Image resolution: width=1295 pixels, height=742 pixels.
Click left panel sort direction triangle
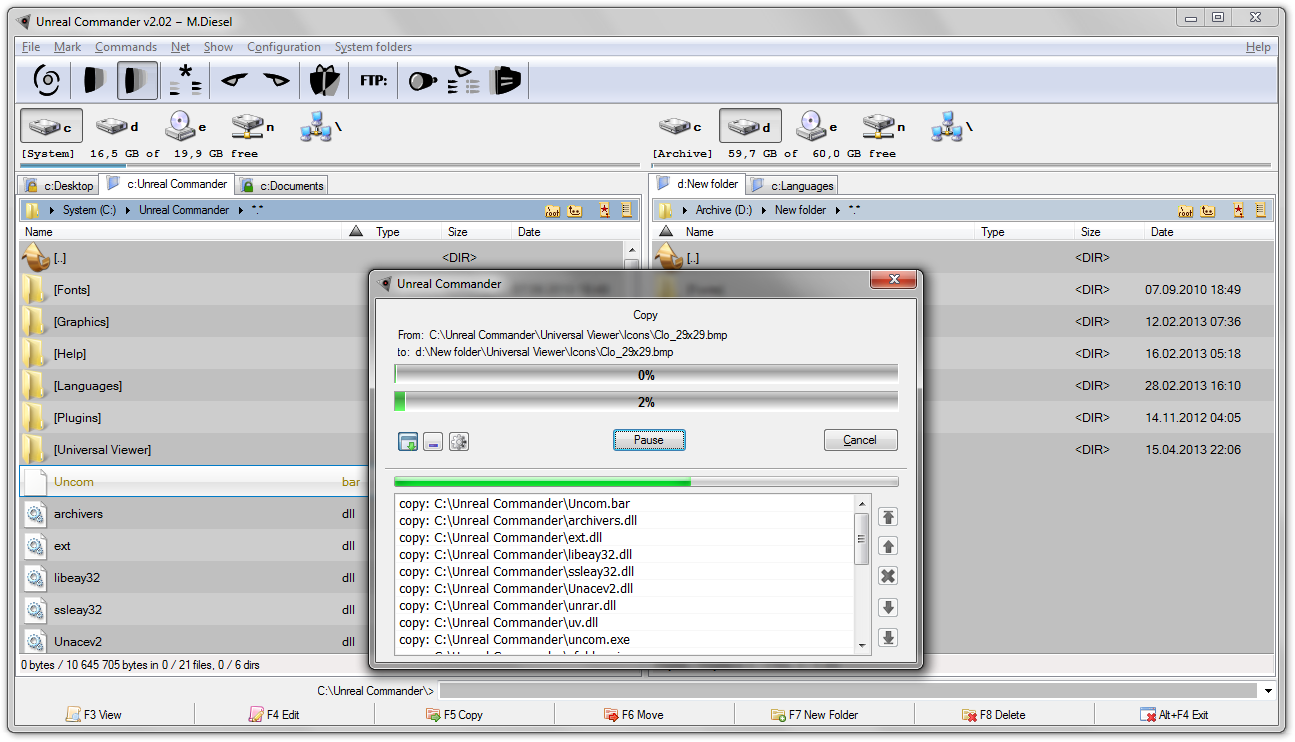(356, 232)
